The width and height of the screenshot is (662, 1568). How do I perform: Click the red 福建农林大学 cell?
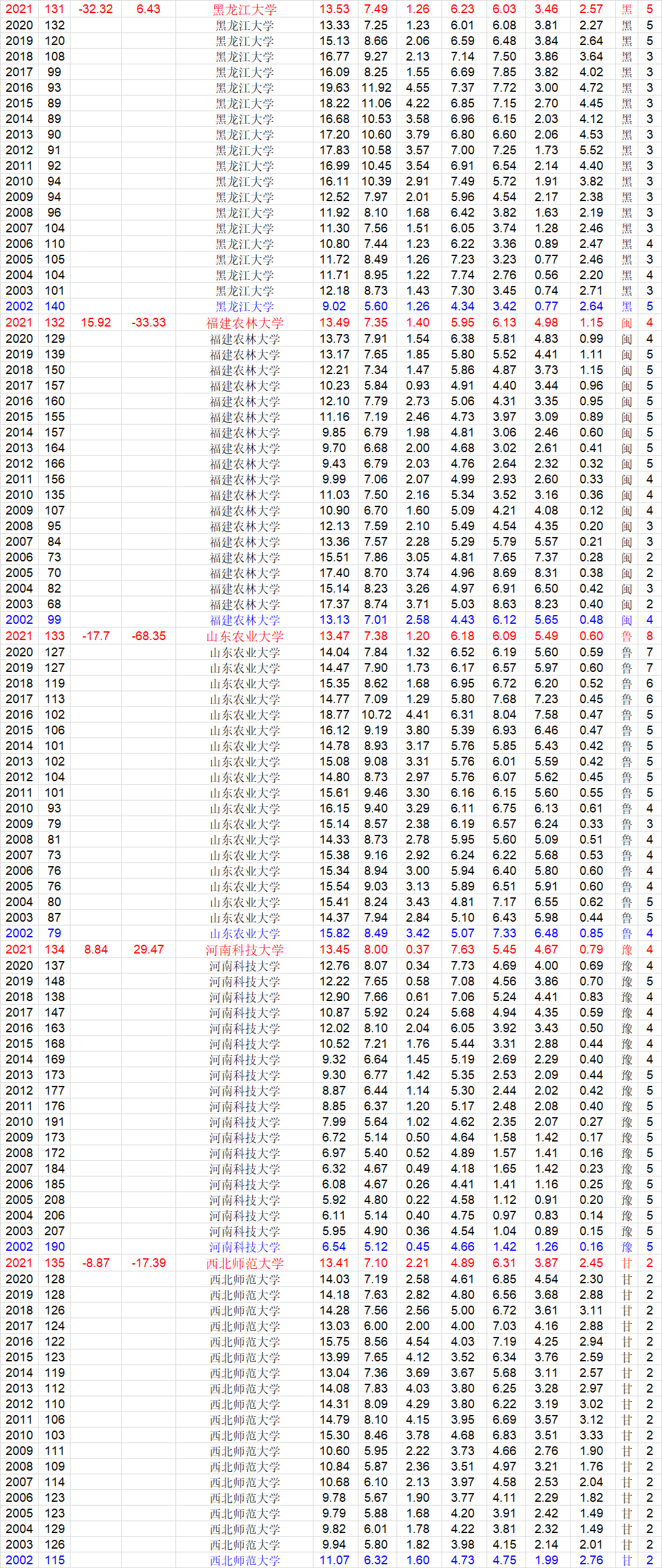(244, 323)
